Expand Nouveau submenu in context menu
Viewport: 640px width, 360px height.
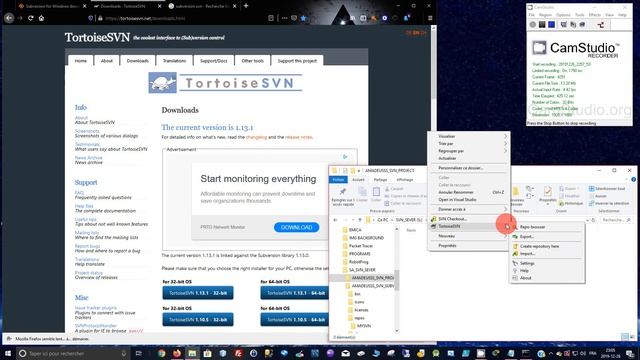505,236
